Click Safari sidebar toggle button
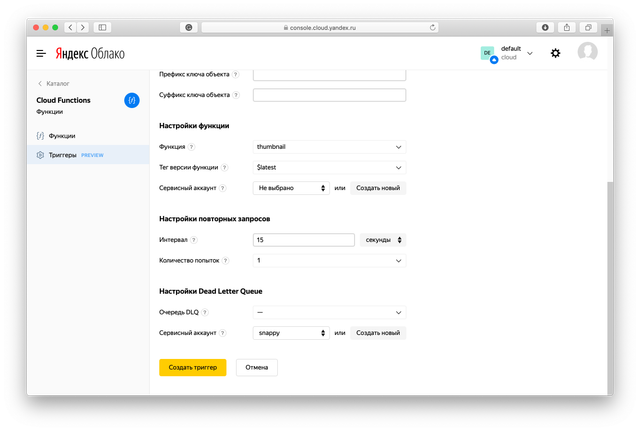Viewport: 640px width, 431px height. [x=102, y=27]
